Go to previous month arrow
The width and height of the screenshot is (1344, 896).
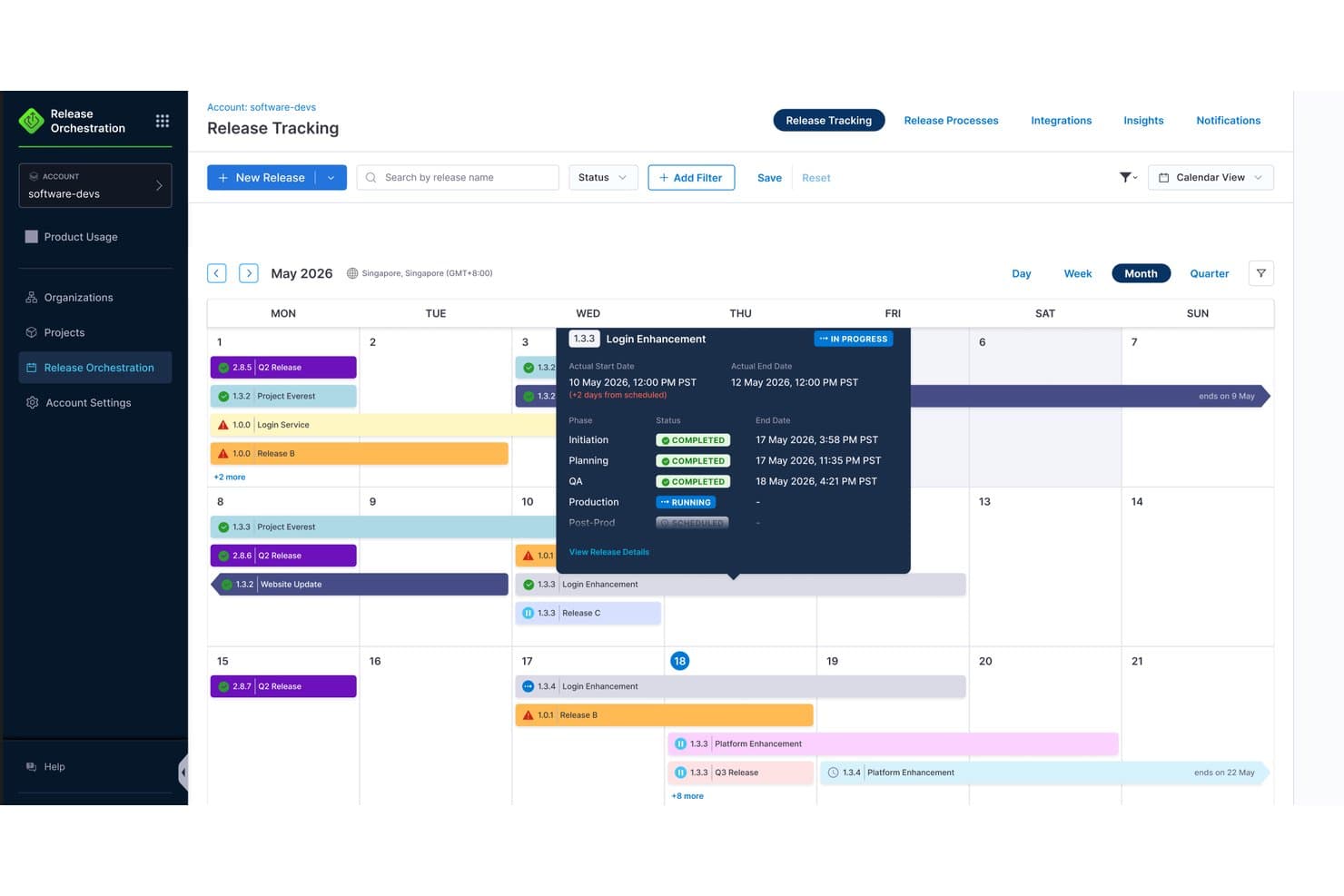coord(216,273)
